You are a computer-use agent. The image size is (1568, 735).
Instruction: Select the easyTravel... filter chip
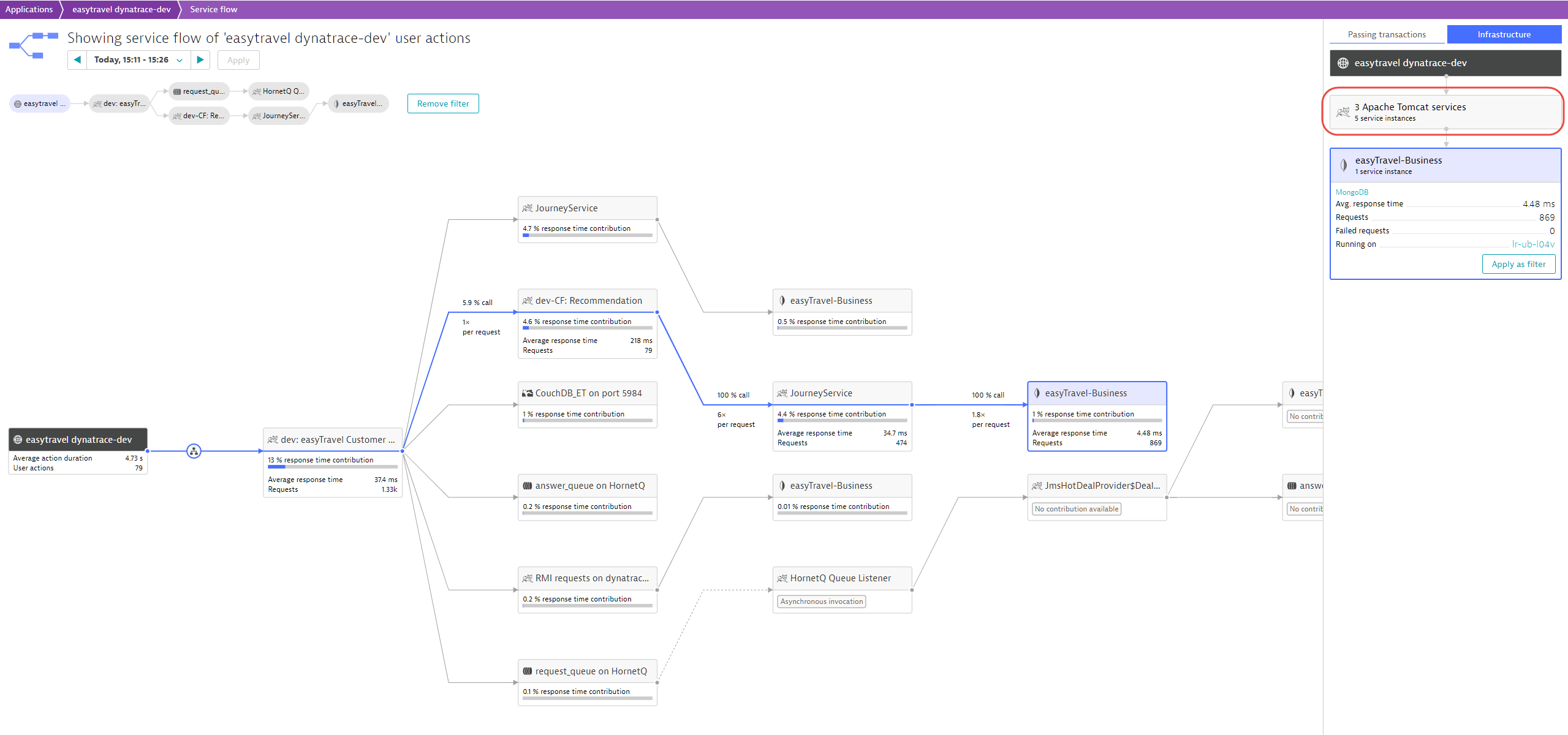click(x=358, y=104)
